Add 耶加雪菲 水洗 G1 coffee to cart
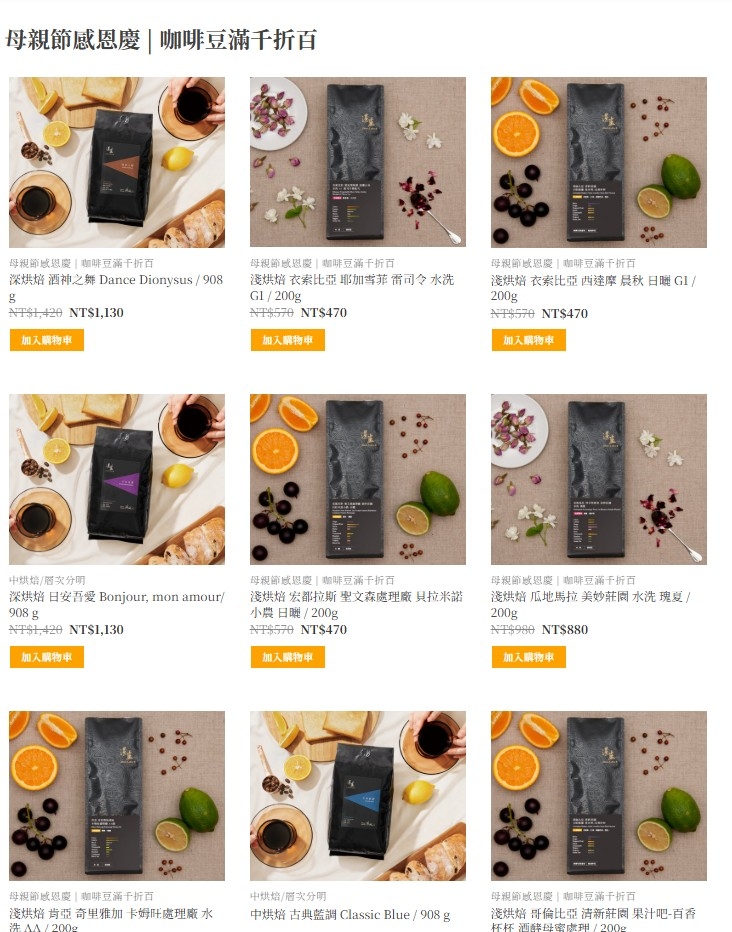Screen dimensions: 732x932 pos(288,341)
